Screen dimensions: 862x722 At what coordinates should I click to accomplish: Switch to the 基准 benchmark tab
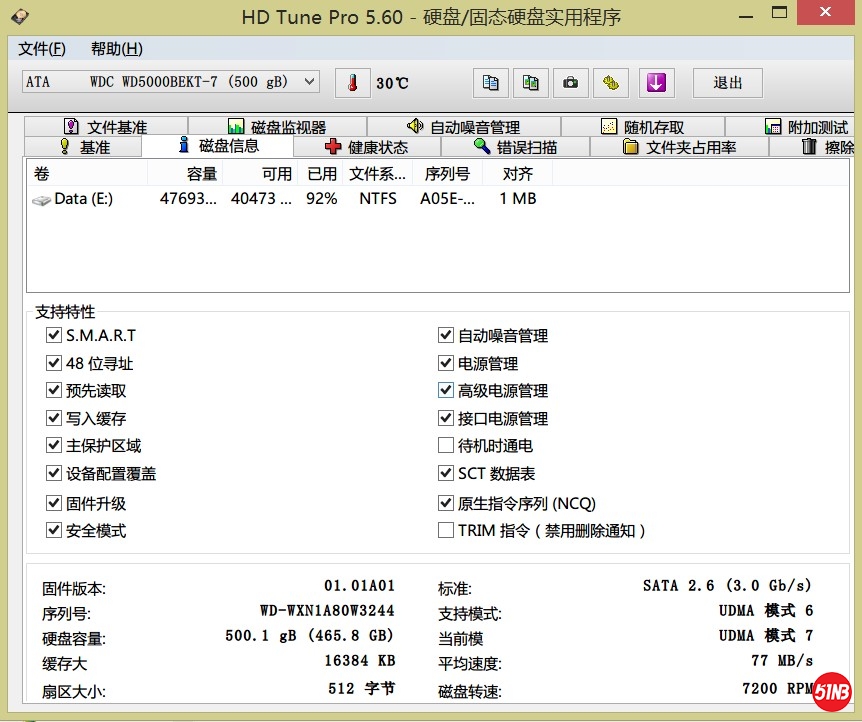click(x=84, y=147)
